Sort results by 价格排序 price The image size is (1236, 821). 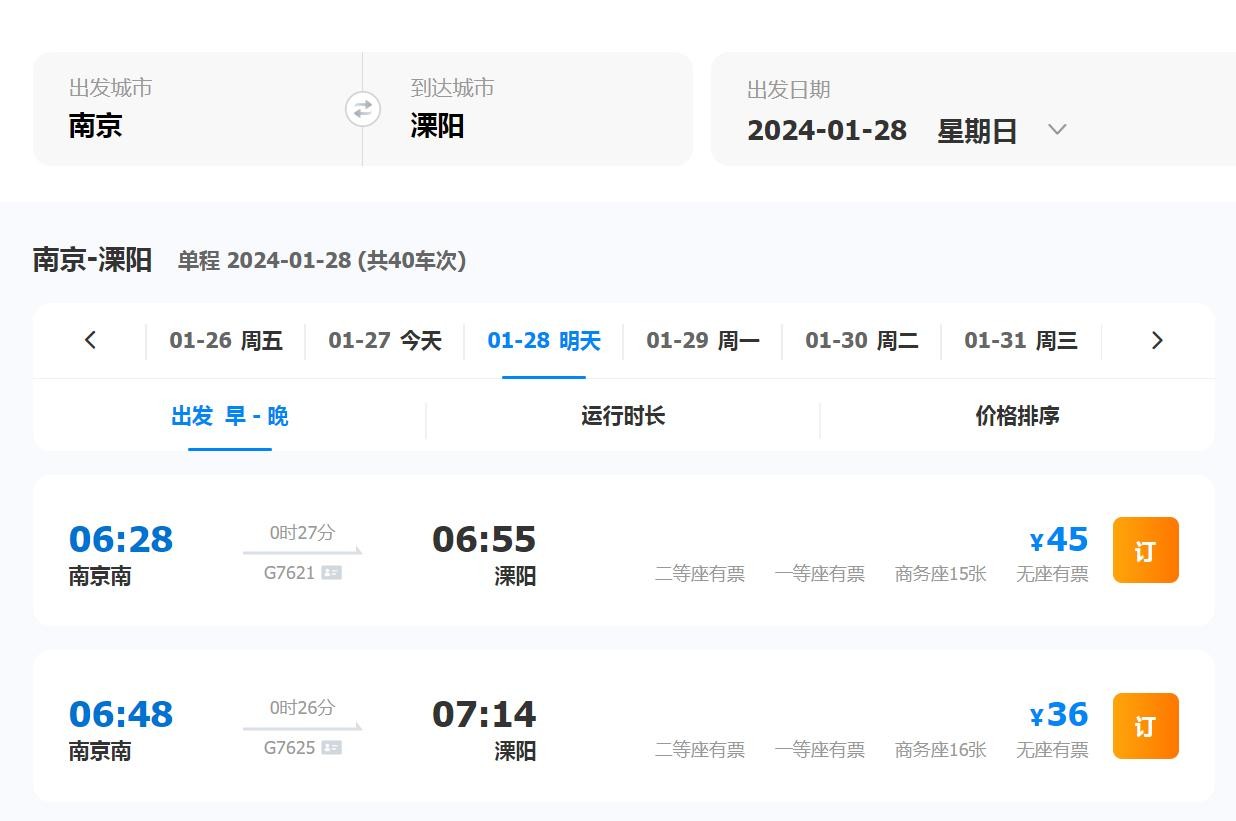point(1017,416)
